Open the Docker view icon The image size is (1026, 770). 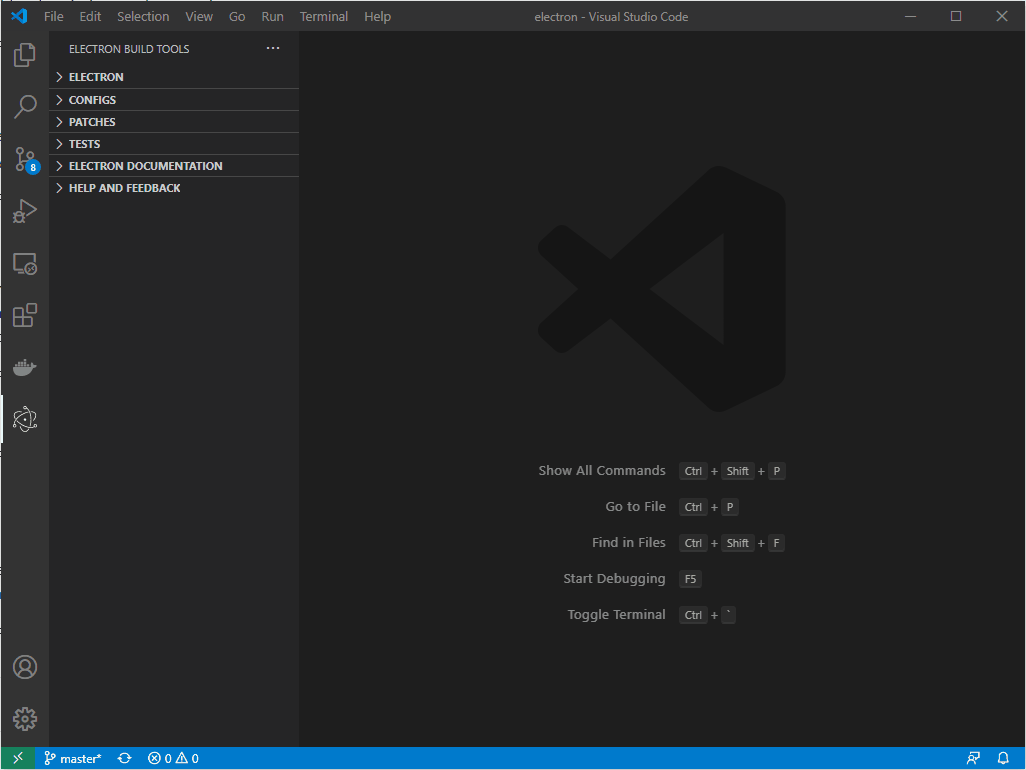coord(25,368)
